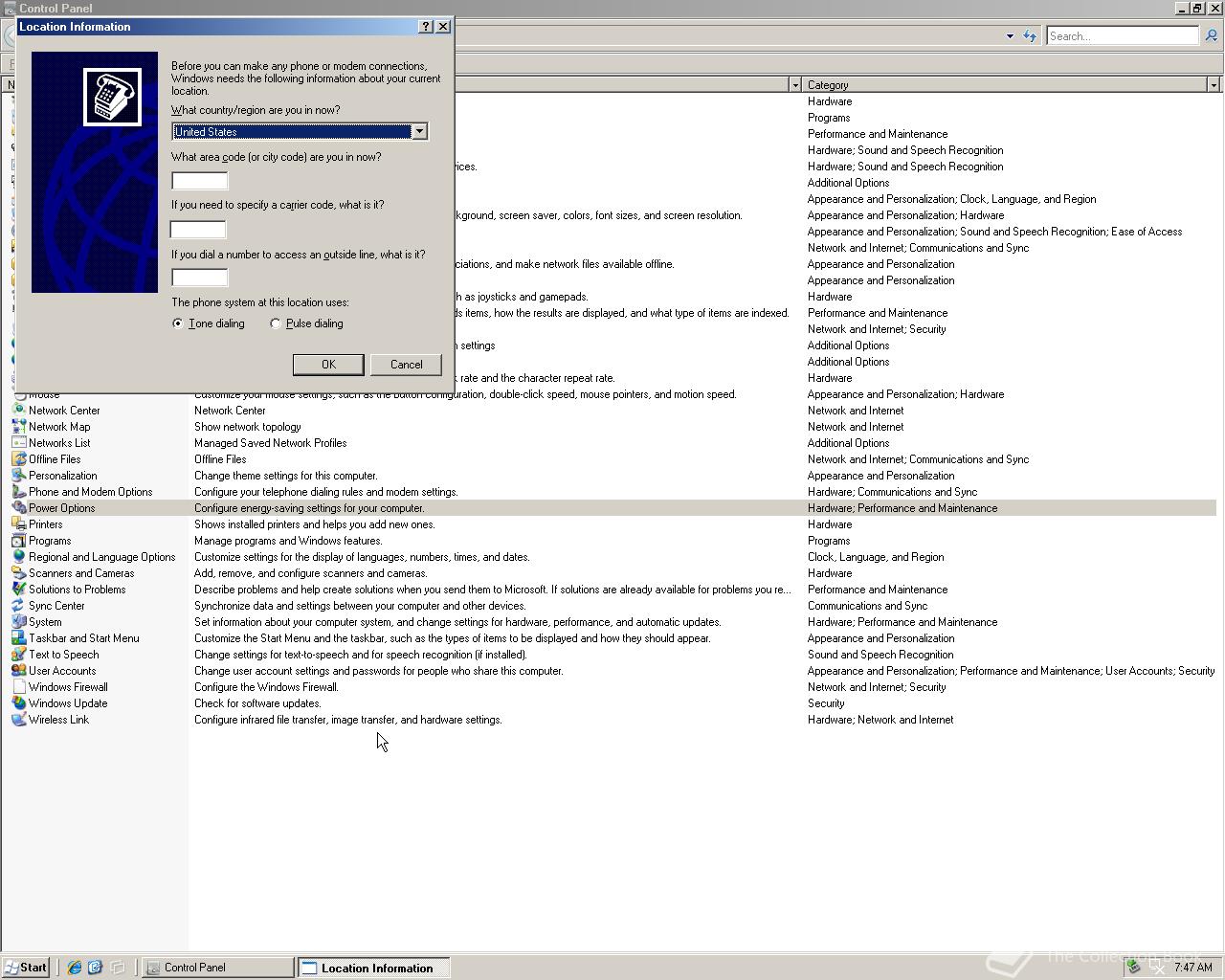Select 'Show network topology' description text

tap(248, 427)
